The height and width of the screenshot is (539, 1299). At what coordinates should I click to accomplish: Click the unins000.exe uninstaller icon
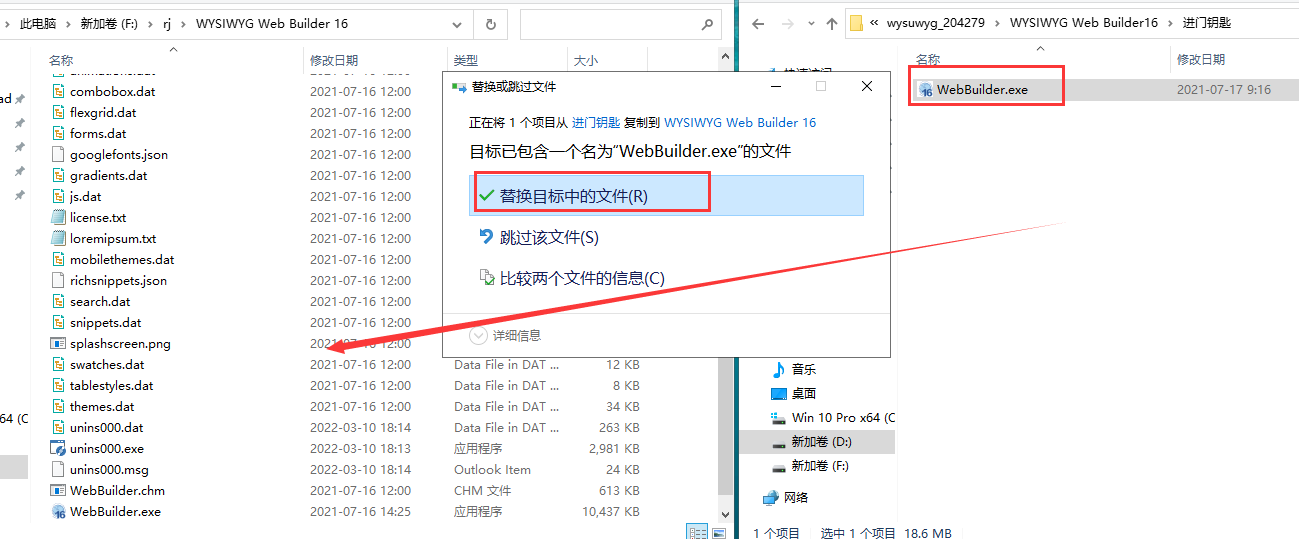click(x=58, y=448)
